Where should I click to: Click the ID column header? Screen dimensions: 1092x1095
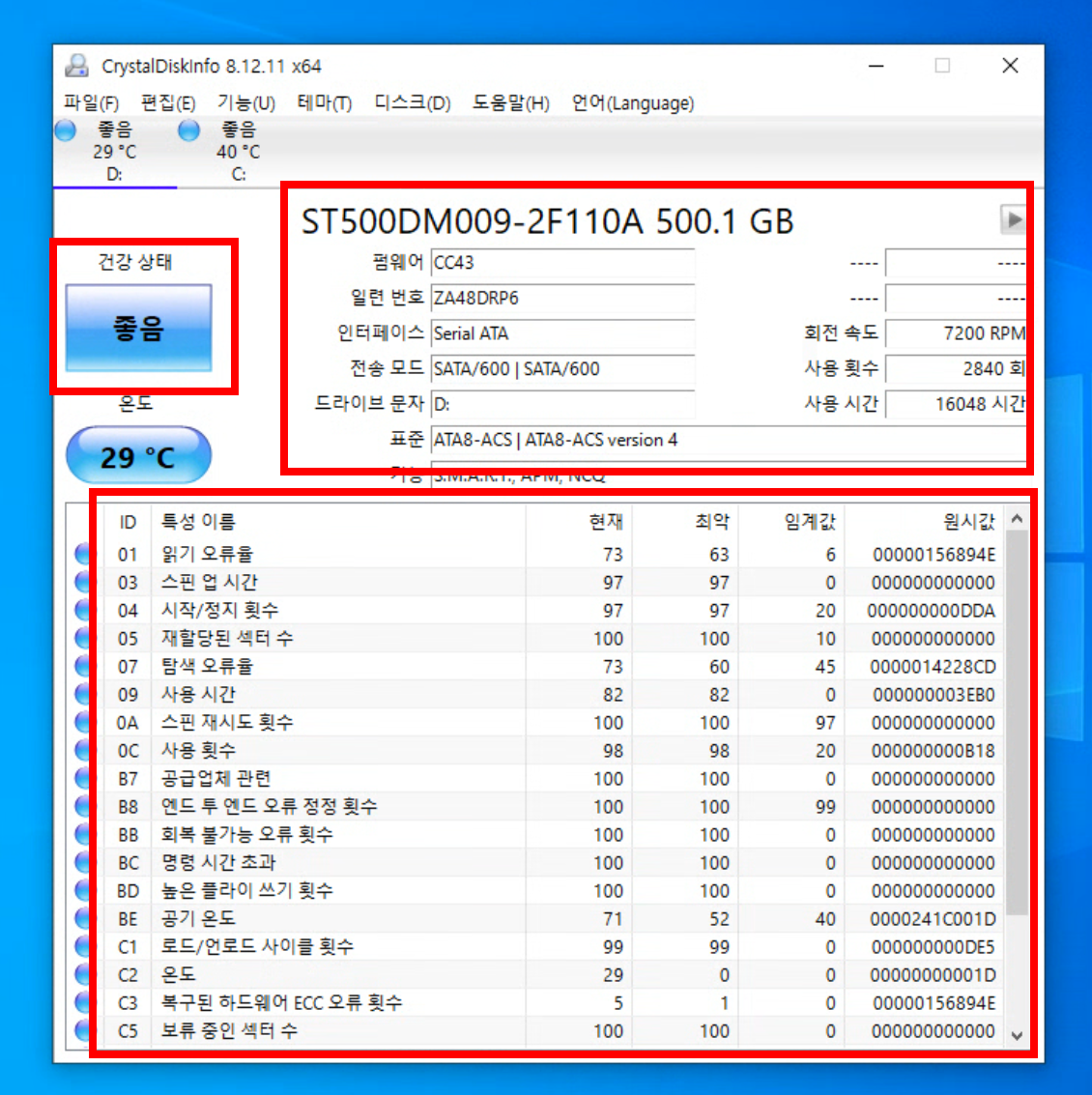point(127,522)
